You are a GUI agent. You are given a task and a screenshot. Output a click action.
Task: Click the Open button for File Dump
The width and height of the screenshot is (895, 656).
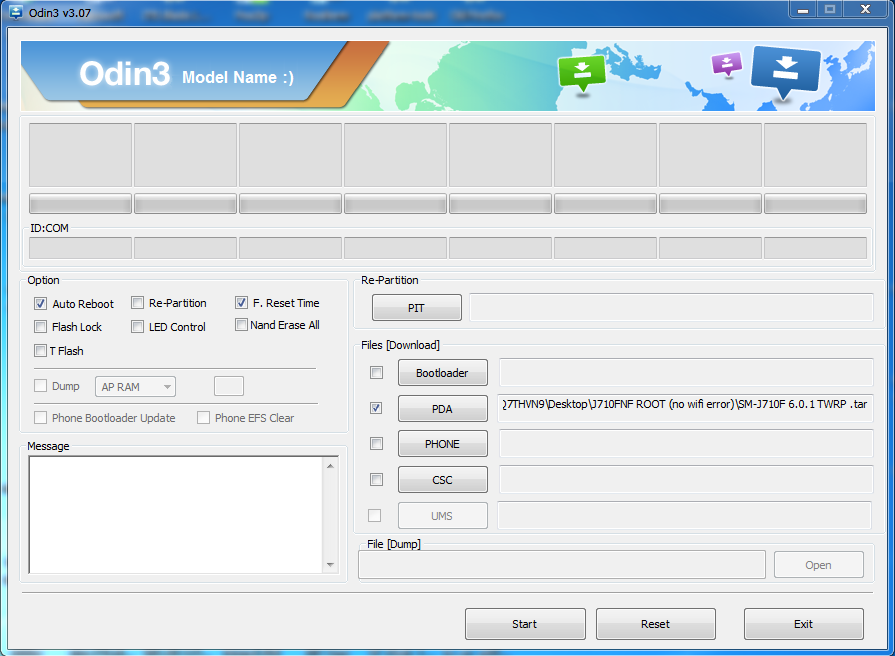(x=819, y=565)
